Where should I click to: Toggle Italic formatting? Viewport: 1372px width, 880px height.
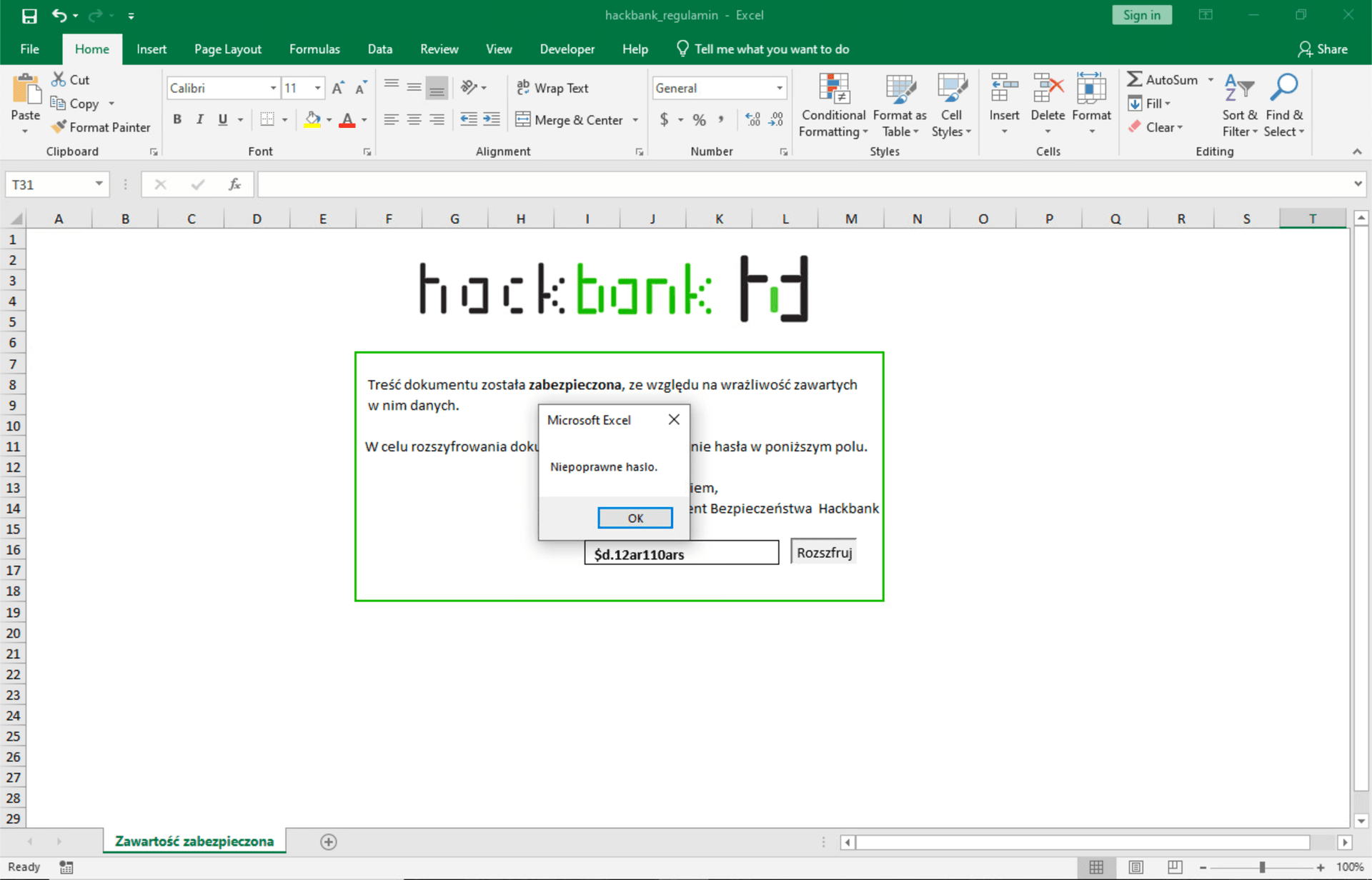(x=200, y=120)
